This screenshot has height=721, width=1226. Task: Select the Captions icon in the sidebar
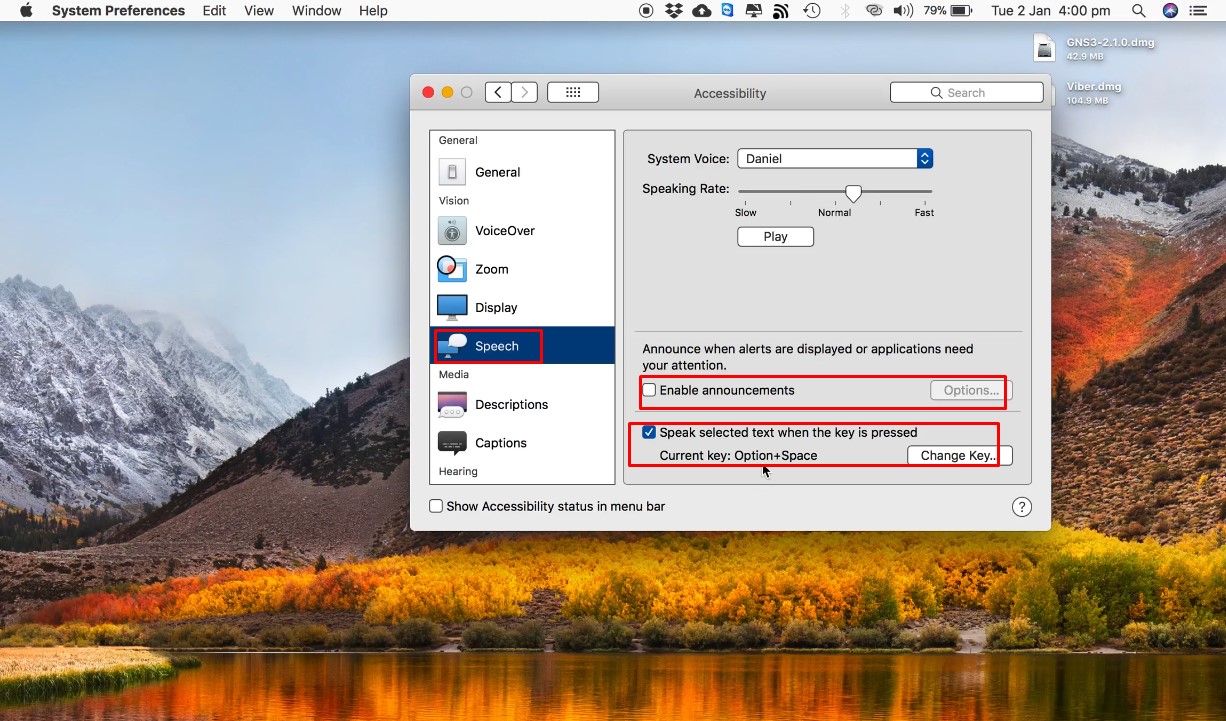(x=452, y=442)
